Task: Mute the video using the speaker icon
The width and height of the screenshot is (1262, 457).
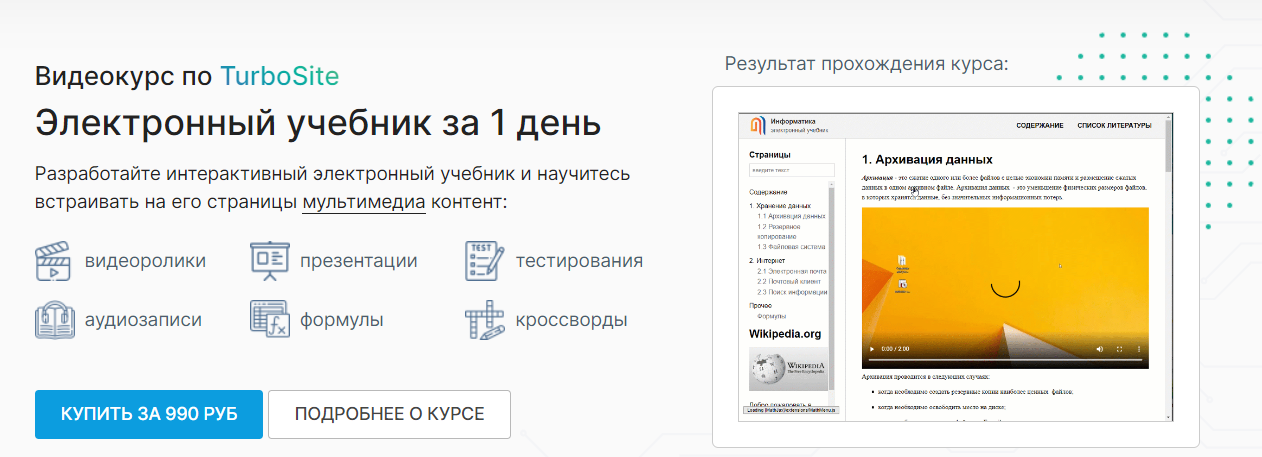Action: [x=1099, y=350]
